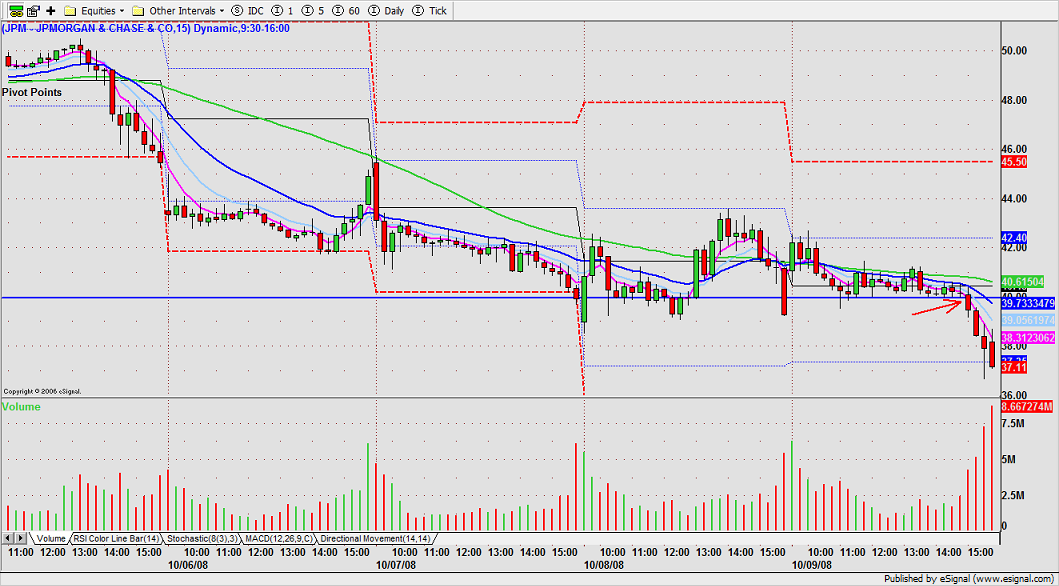Screen dimensions: 1059x586
Task: Click the 10/06/08 date label
Action: coord(189,564)
